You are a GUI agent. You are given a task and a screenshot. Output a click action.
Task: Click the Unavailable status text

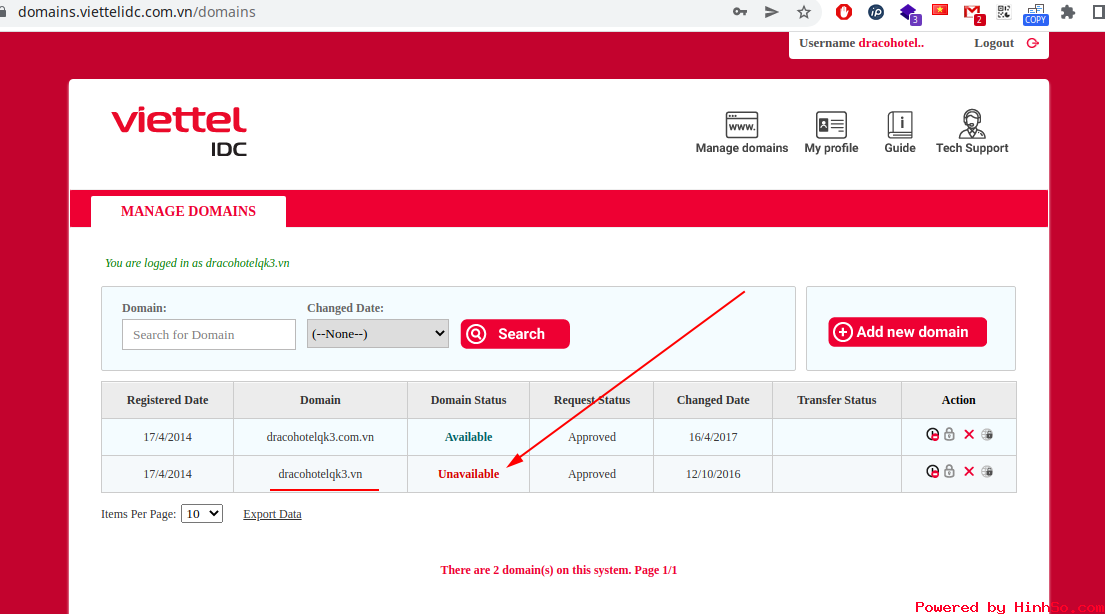(x=469, y=474)
